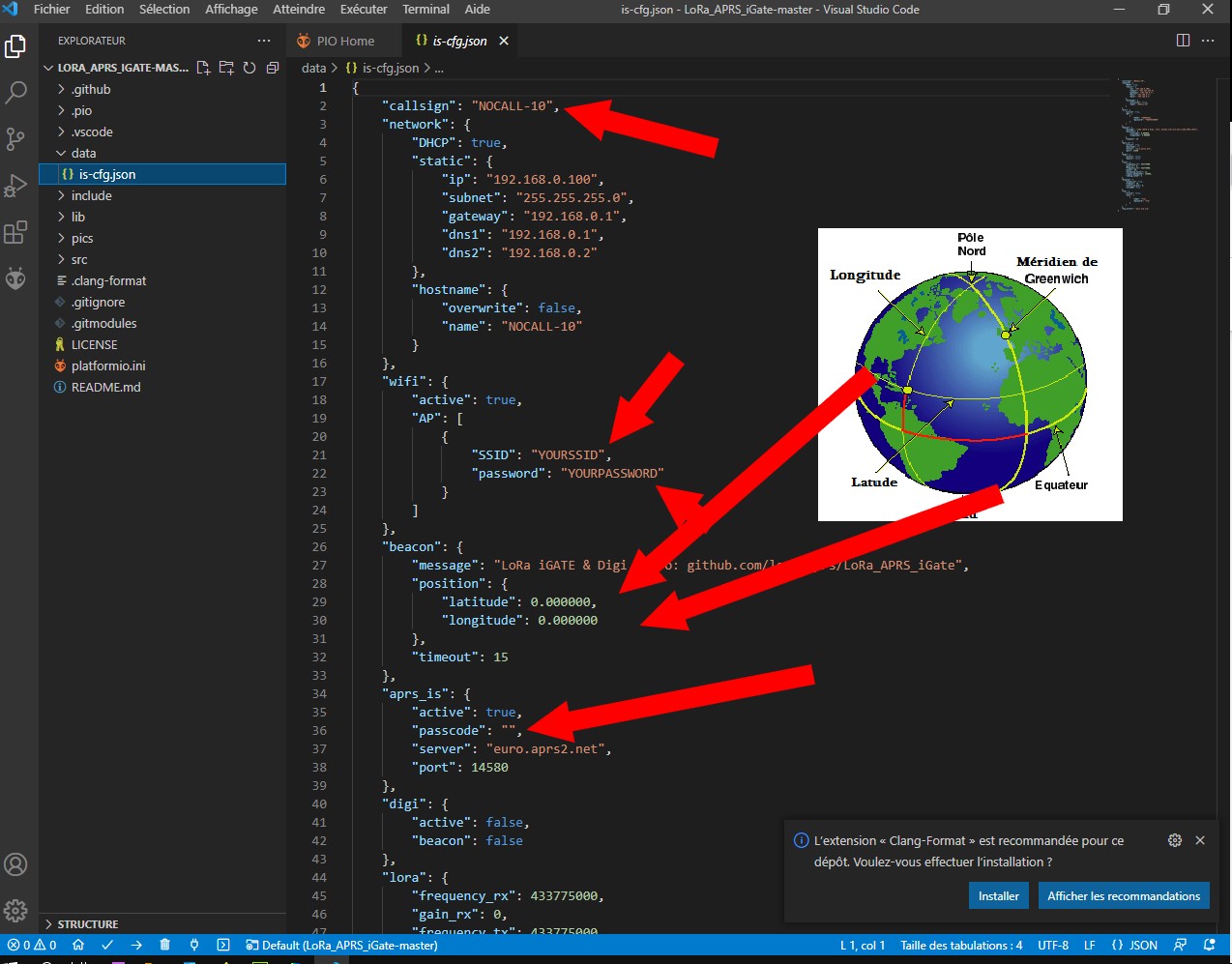Expand the lib folder

[161, 217]
